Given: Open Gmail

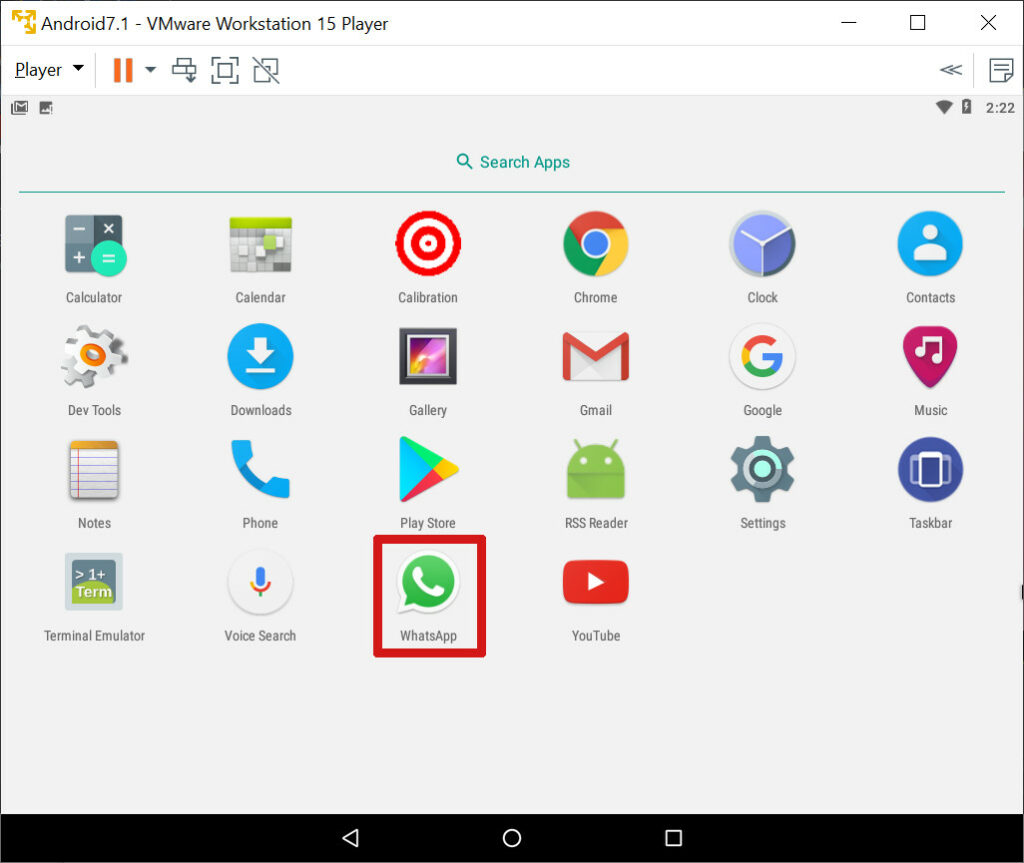Looking at the screenshot, I should coord(596,357).
